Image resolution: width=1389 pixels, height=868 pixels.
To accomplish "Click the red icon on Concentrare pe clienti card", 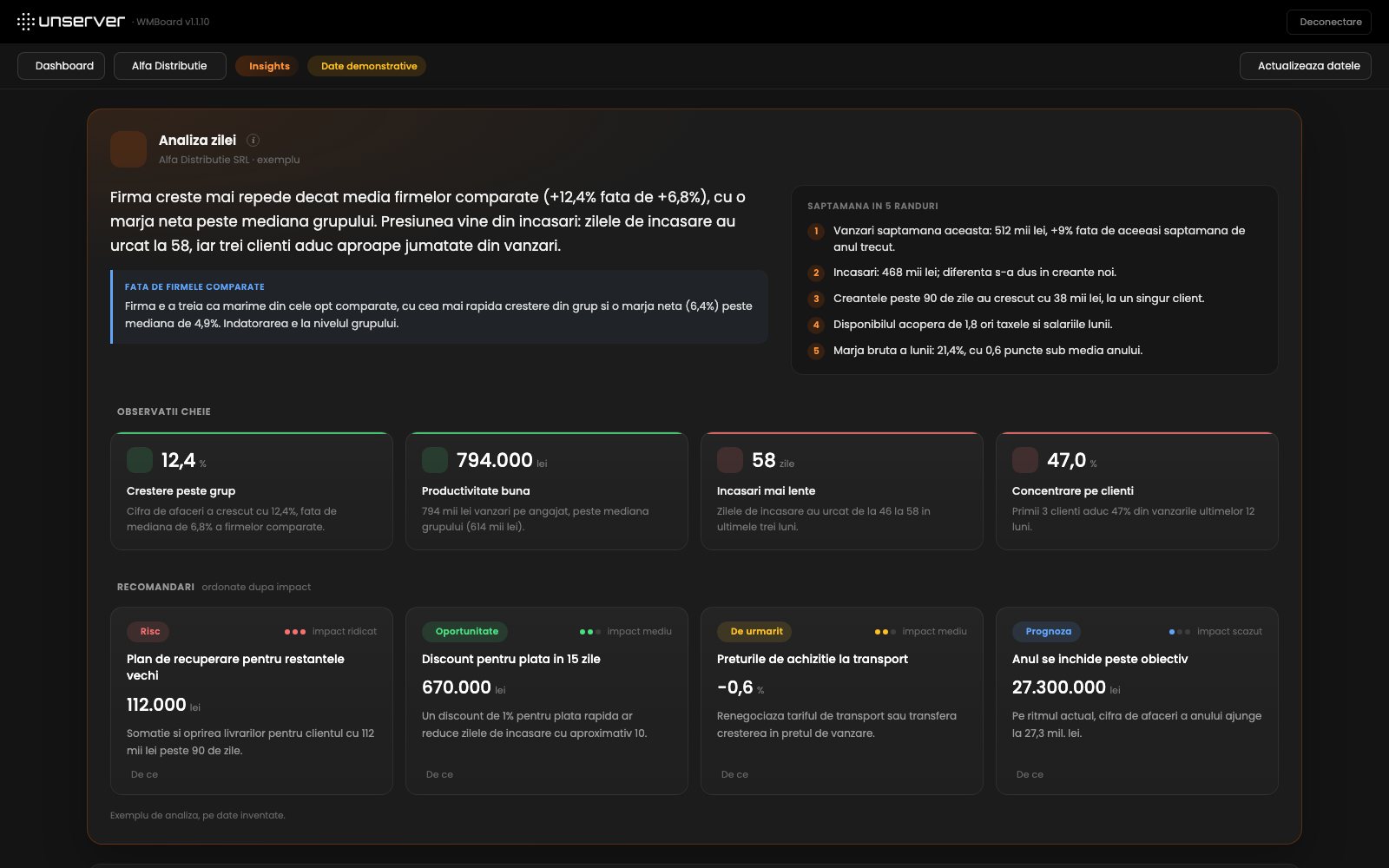I will (1025, 460).
